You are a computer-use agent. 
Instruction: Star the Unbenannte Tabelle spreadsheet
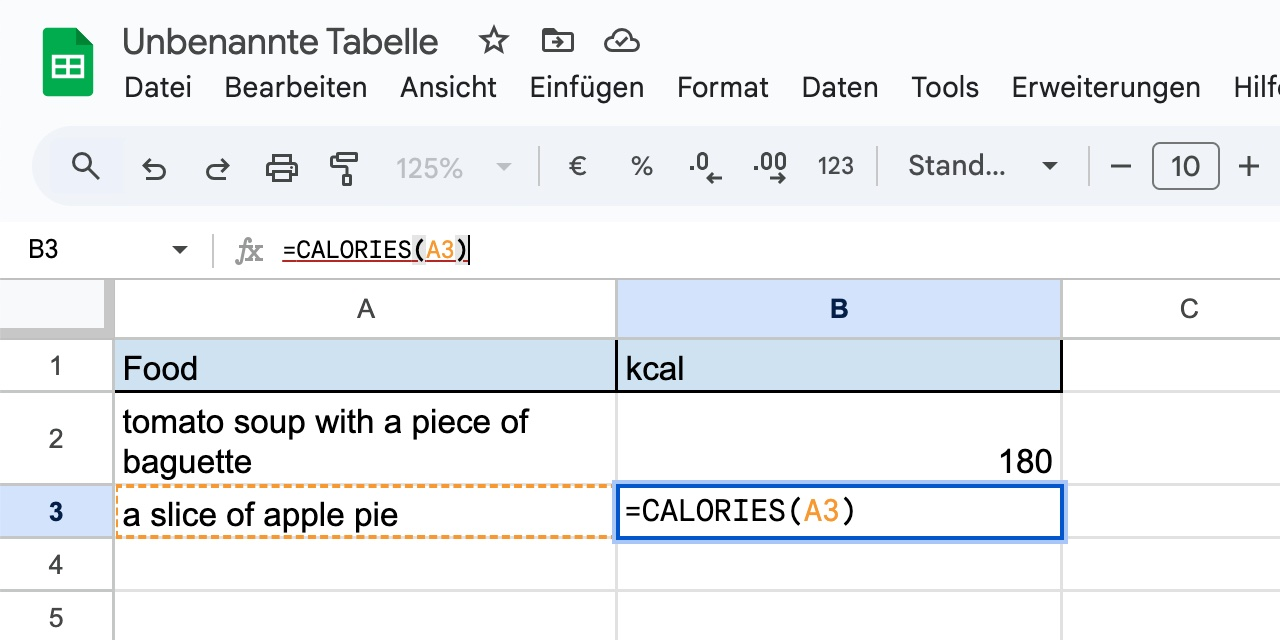click(493, 41)
